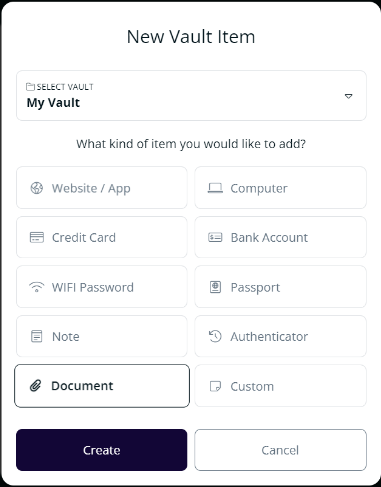Click the globe icon for Website / App

click(37, 188)
